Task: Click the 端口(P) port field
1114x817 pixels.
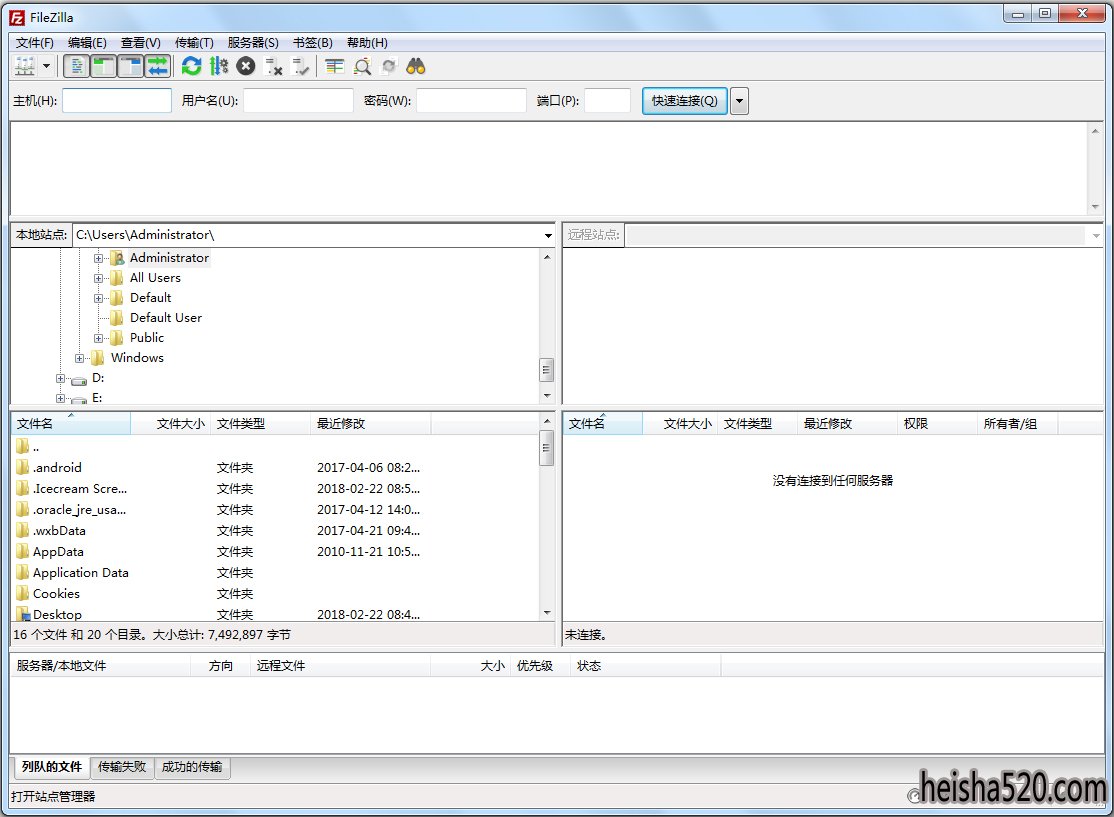Action: click(607, 101)
